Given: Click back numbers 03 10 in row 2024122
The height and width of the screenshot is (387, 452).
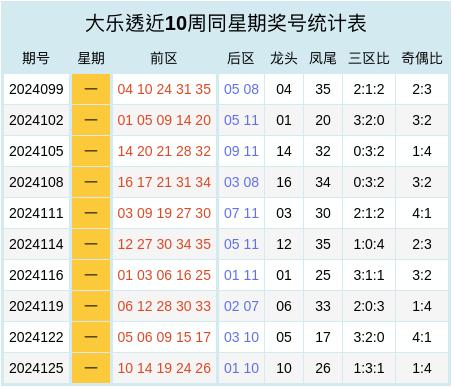Looking at the screenshot, I should 241,337.
